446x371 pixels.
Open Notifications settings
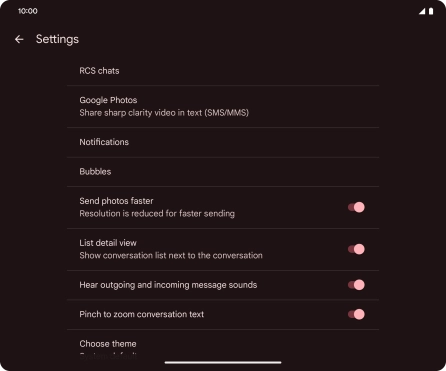223,142
